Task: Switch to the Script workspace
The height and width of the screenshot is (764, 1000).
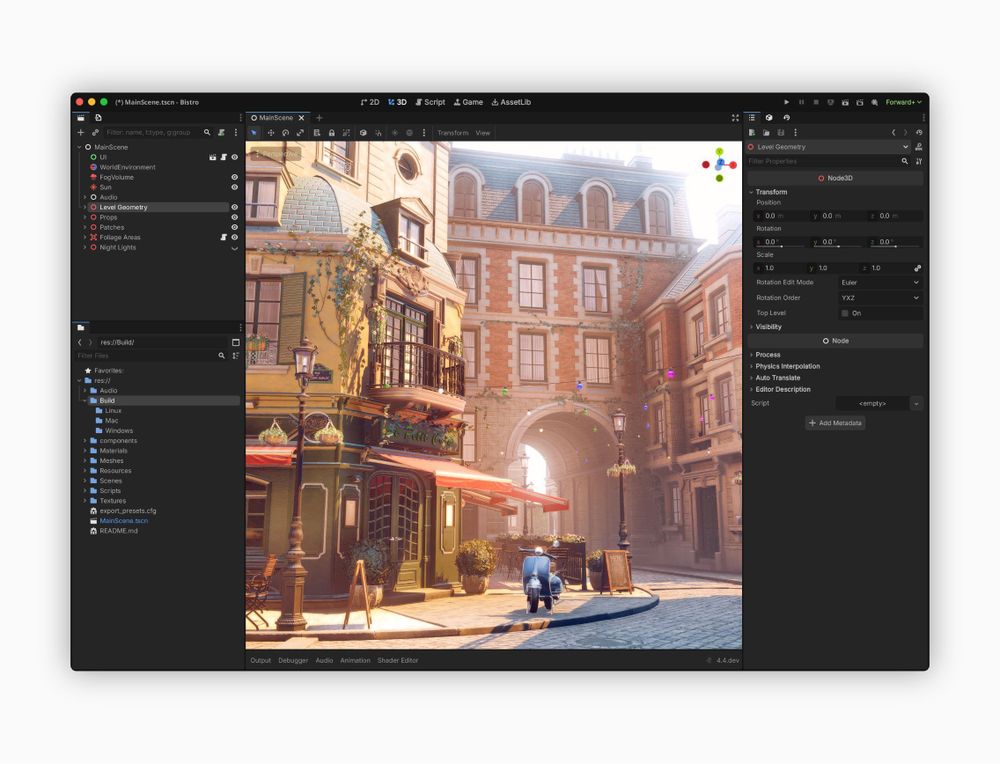Action: click(x=430, y=102)
